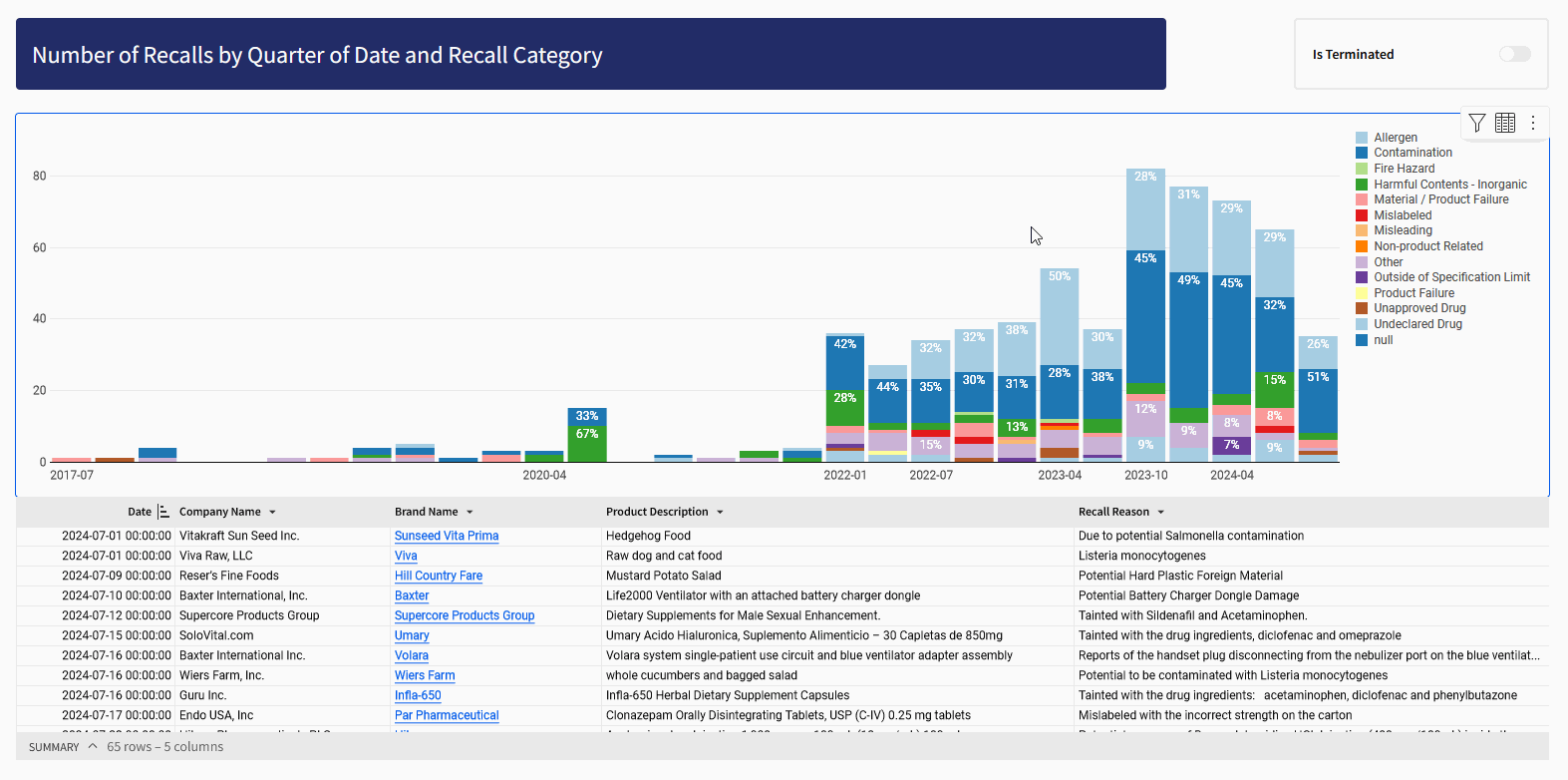Open Company Name column dropdown
The height and width of the screenshot is (780, 1568).
272,513
